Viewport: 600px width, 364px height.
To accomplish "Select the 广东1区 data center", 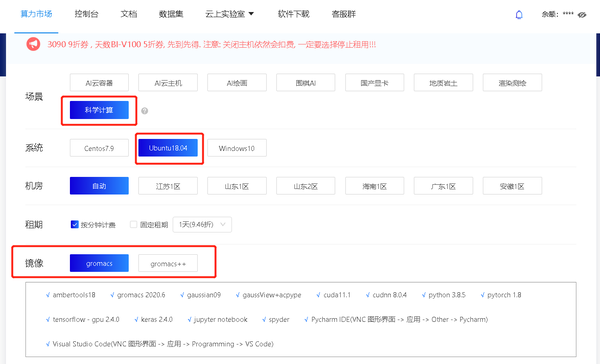I will (443, 186).
